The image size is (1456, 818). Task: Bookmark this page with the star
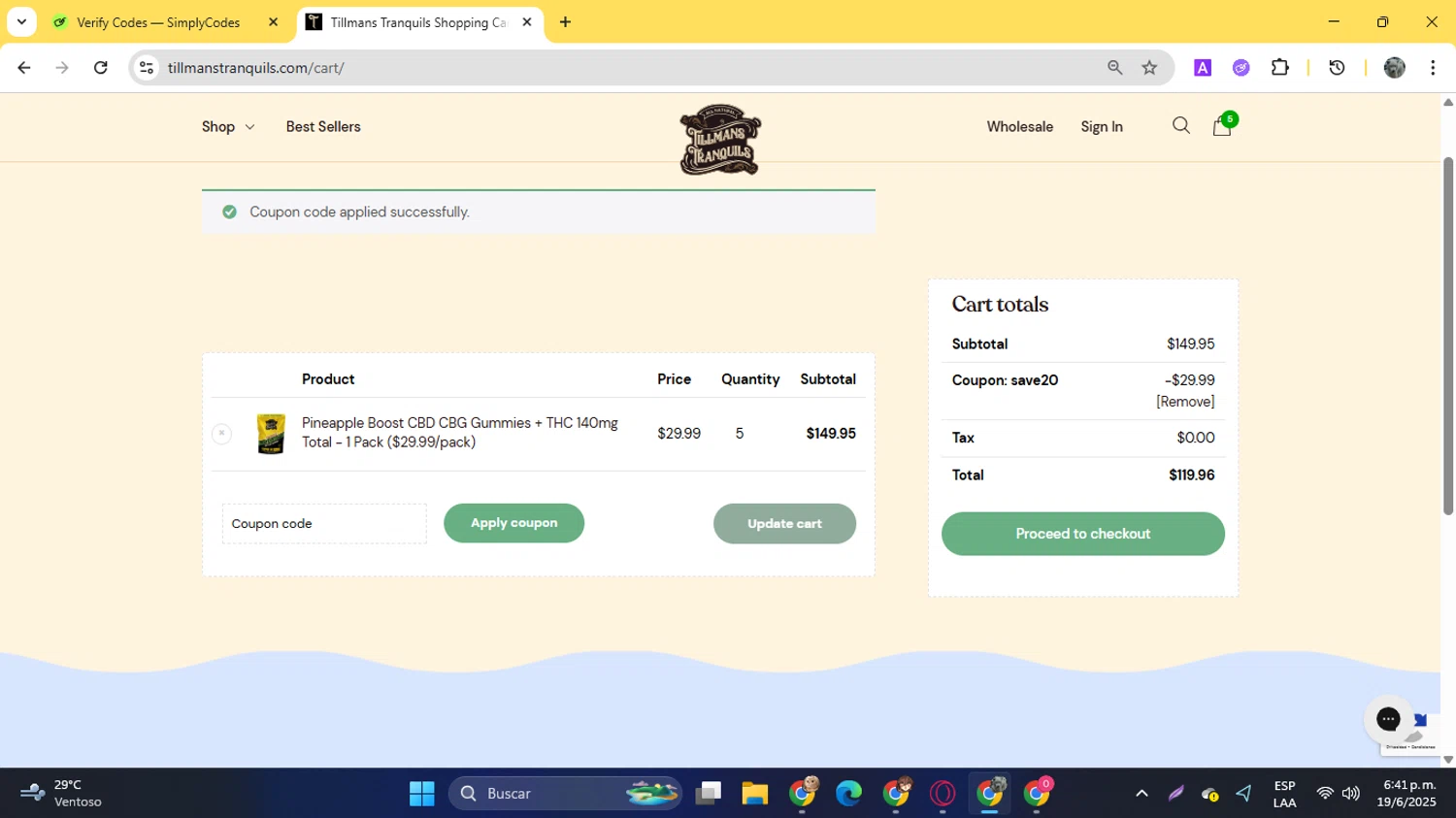click(x=1150, y=68)
